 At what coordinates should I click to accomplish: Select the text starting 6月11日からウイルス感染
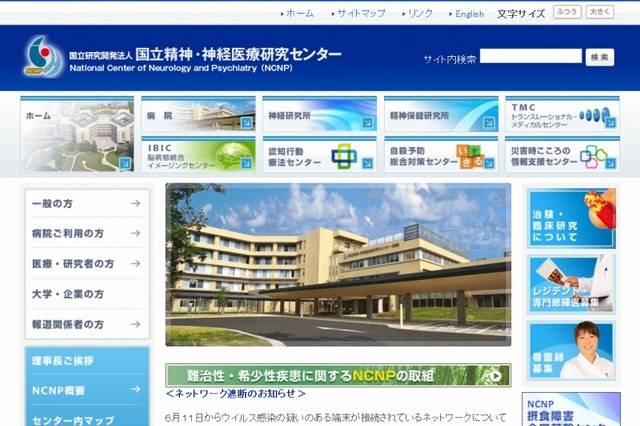[x=336, y=418]
